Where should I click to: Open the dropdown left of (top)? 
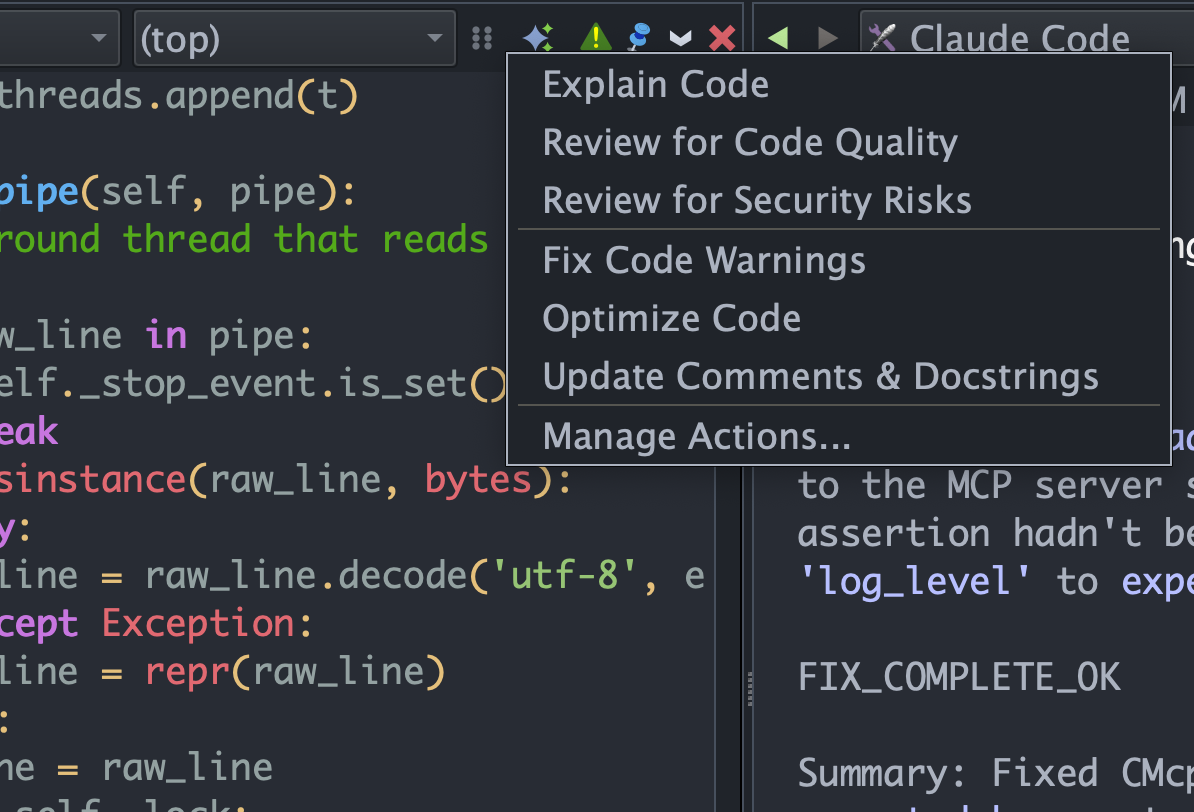pos(59,38)
